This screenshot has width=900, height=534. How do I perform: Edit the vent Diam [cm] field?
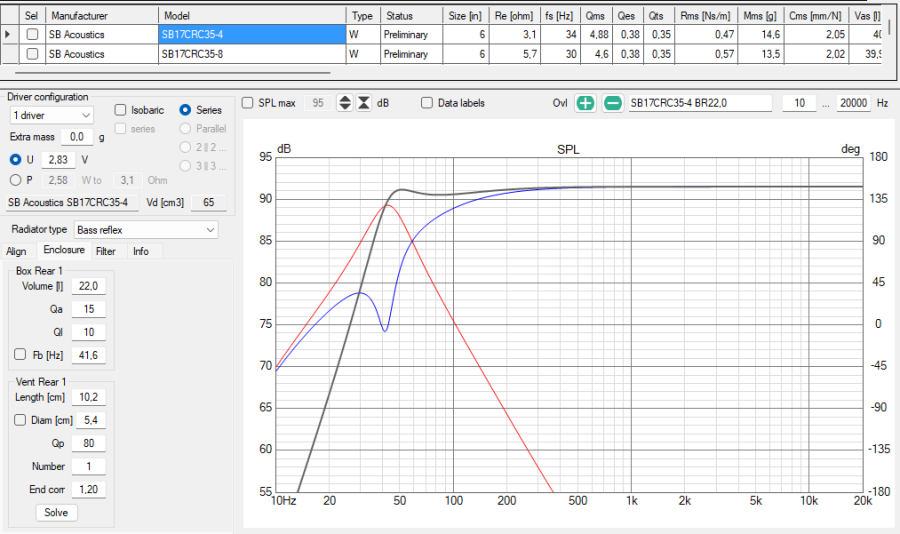91,420
